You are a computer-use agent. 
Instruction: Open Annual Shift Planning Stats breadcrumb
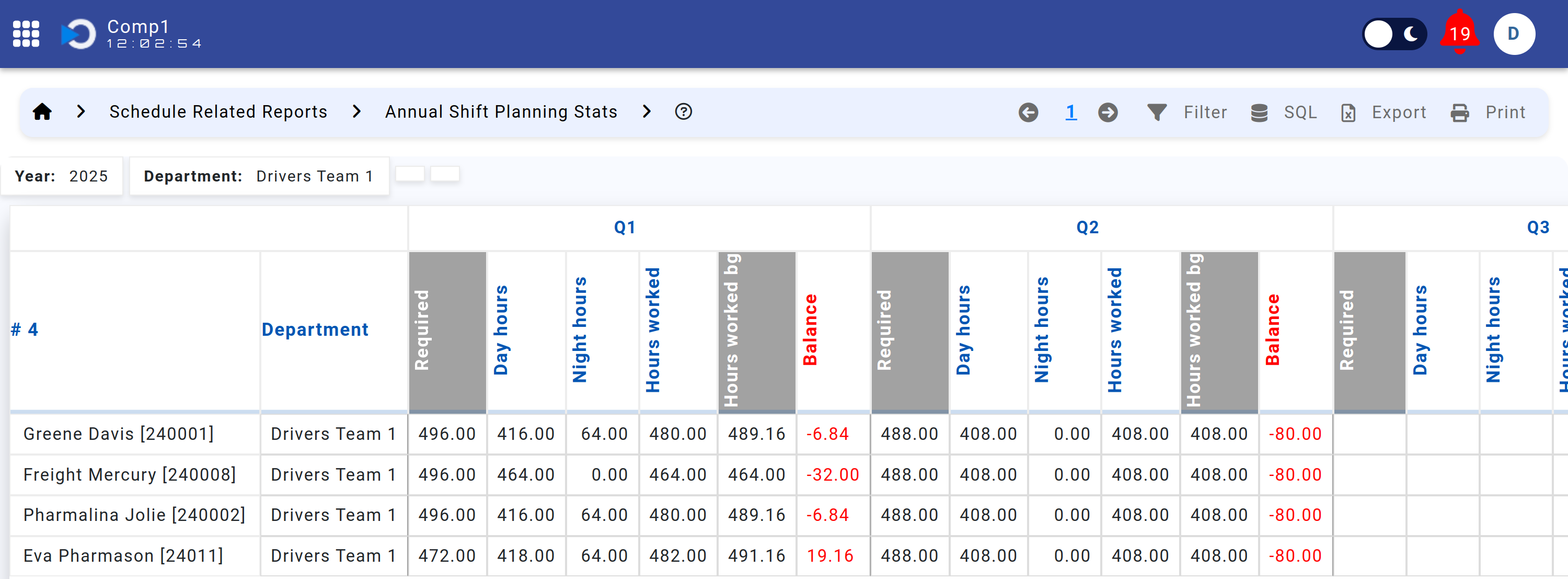coord(501,112)
